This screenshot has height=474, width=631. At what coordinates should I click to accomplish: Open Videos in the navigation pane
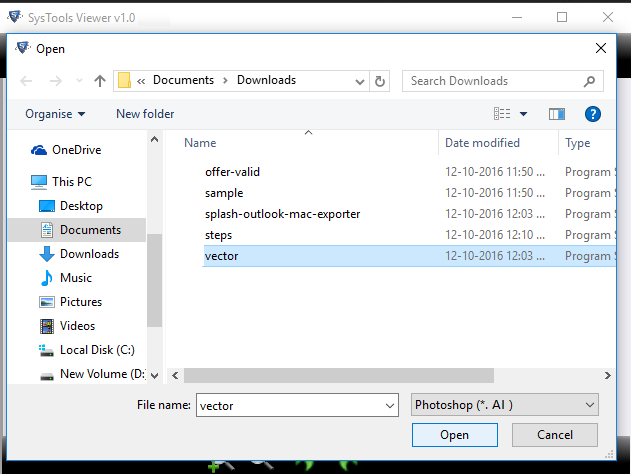[77, 326]
